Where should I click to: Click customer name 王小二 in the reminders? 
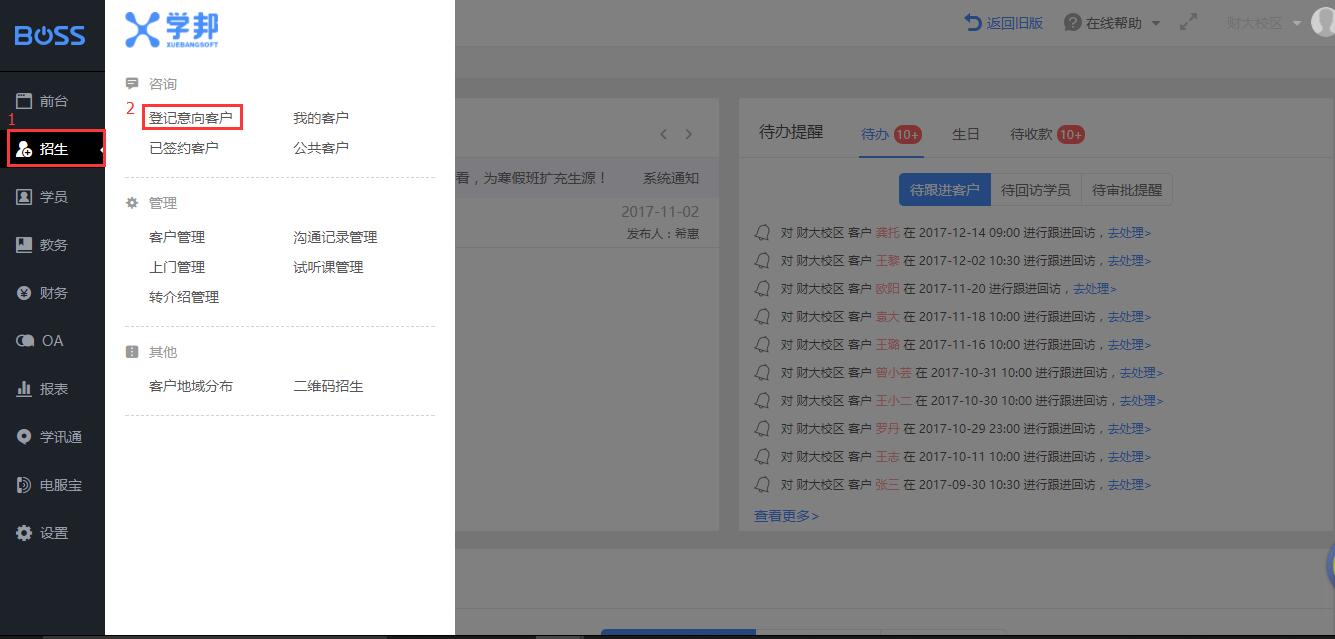pos(893,401)
